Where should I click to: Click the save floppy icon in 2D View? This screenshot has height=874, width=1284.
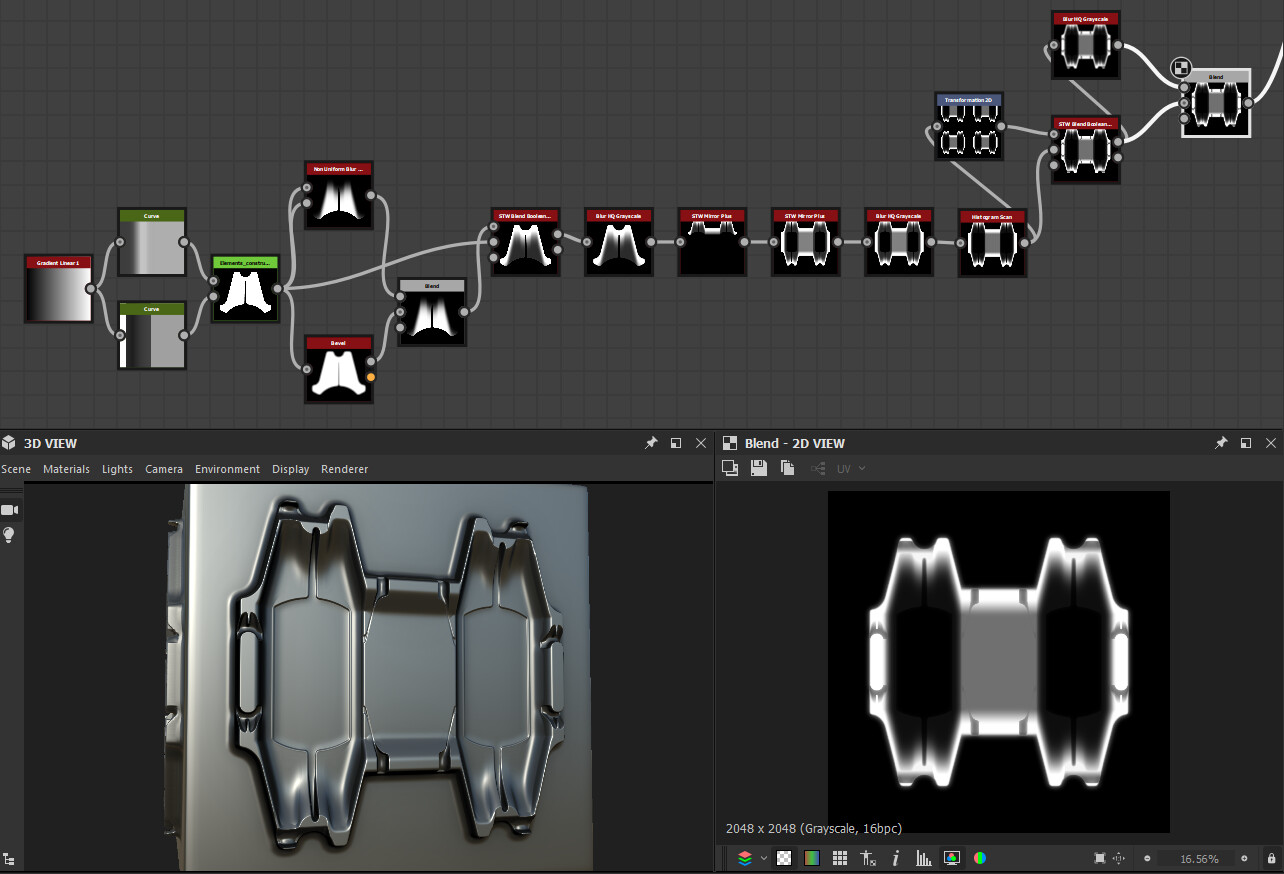[759, 468]
